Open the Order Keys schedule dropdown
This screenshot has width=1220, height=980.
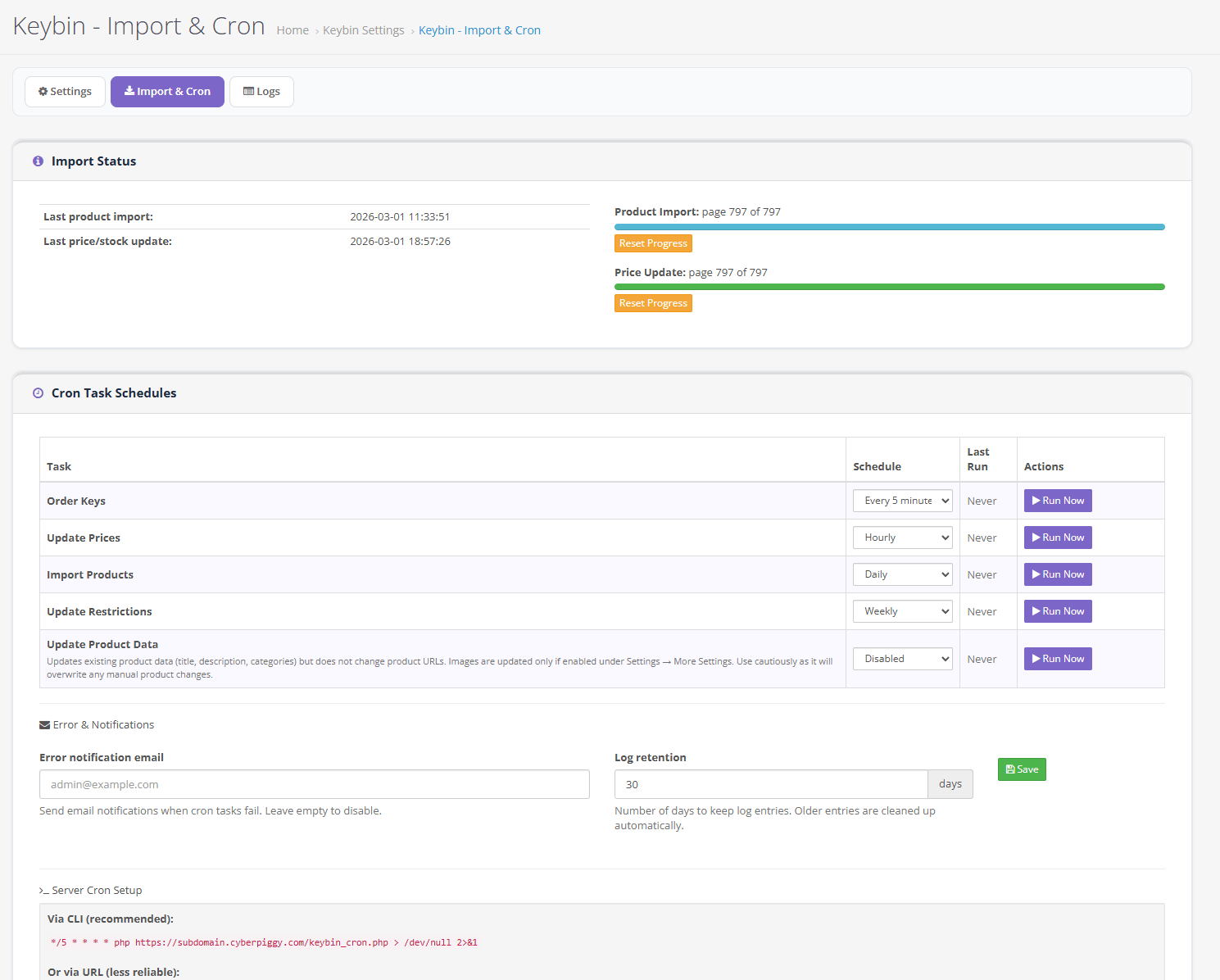pos(902,501)
